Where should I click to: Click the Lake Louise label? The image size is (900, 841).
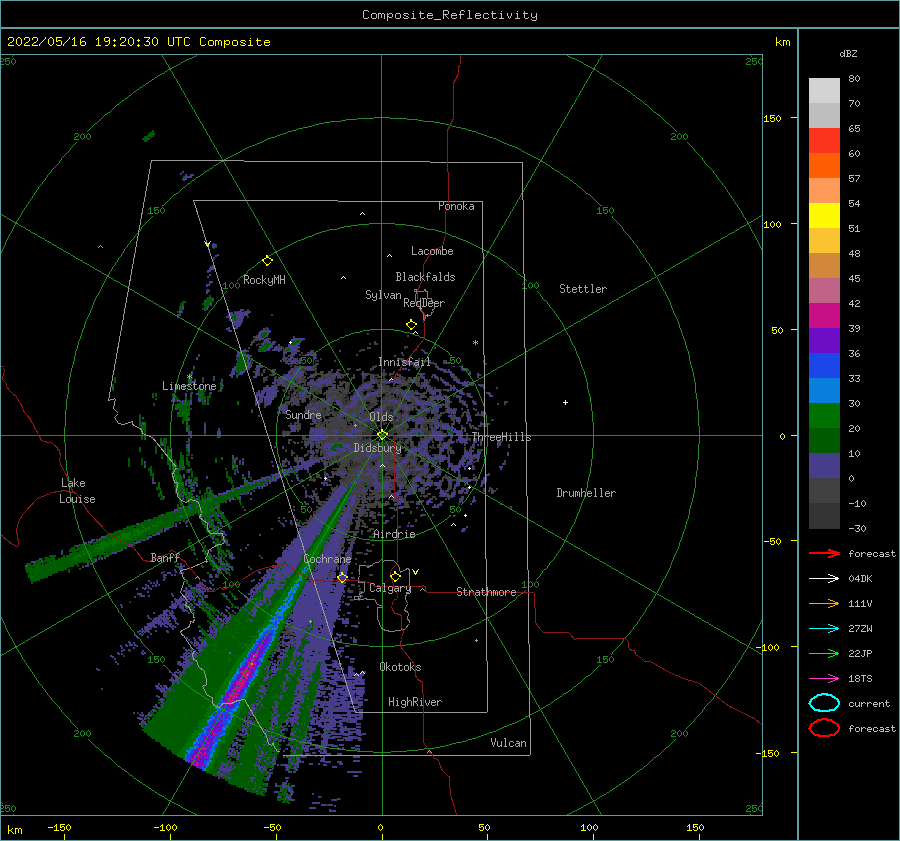pos(78,491)
